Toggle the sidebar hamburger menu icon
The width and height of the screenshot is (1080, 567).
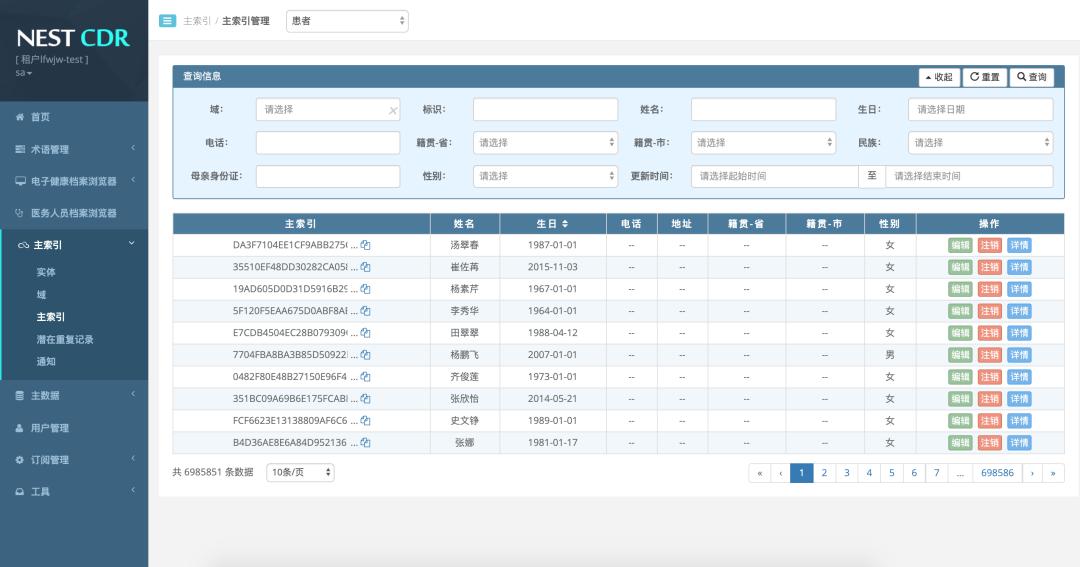[x=167, y=21]
